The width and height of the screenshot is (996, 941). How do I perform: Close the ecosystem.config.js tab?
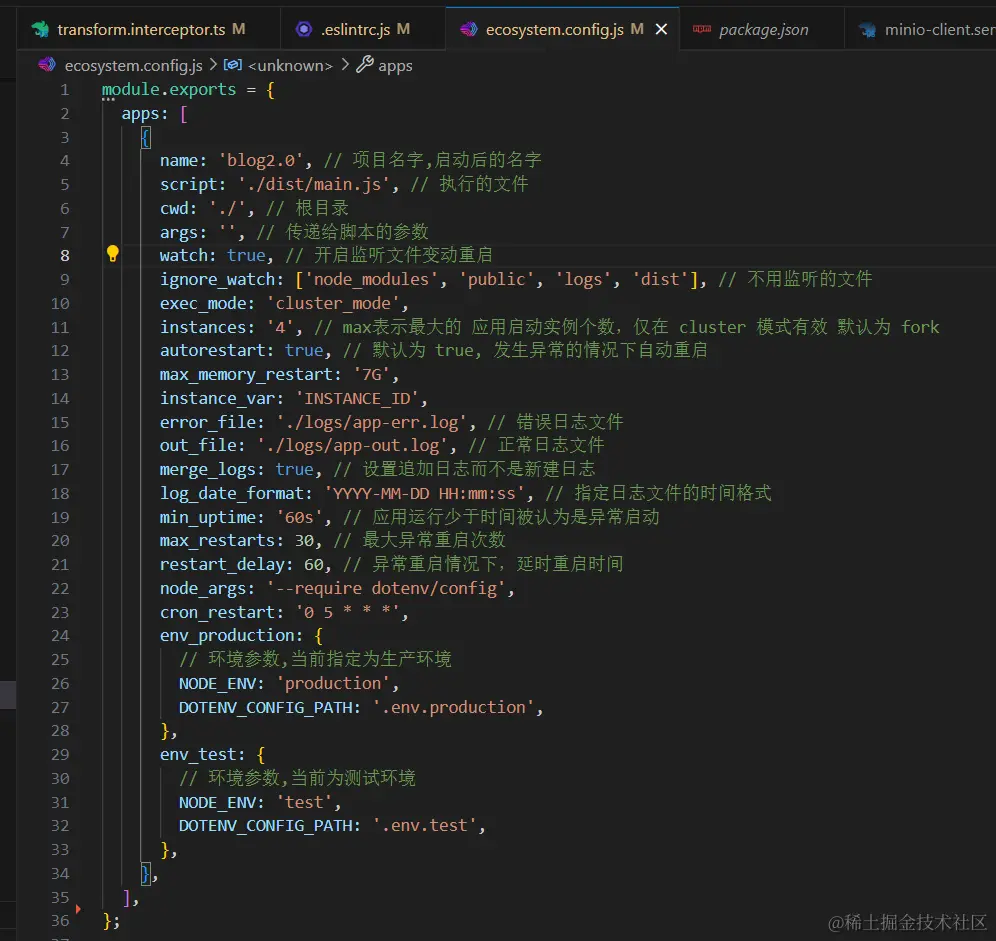coord(661,29)
